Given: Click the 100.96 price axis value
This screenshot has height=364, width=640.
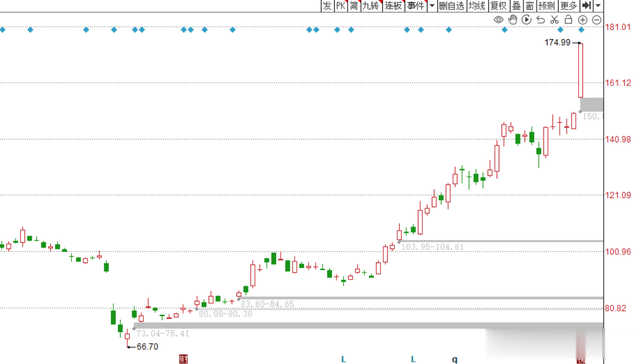Looking at the screenshot, I should (618, 251).
